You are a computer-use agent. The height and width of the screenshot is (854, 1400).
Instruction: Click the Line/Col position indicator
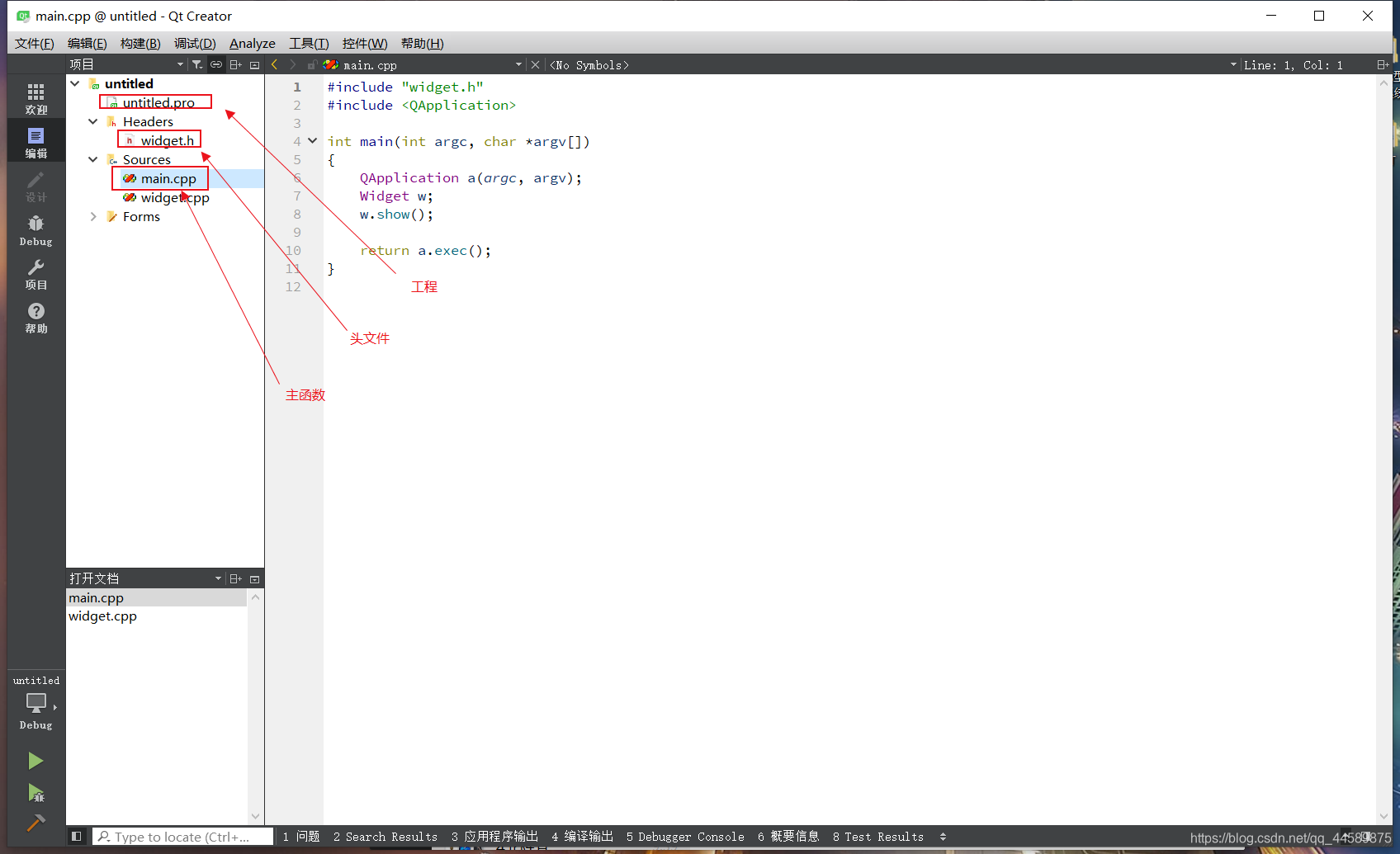[x=1294, y=64]
